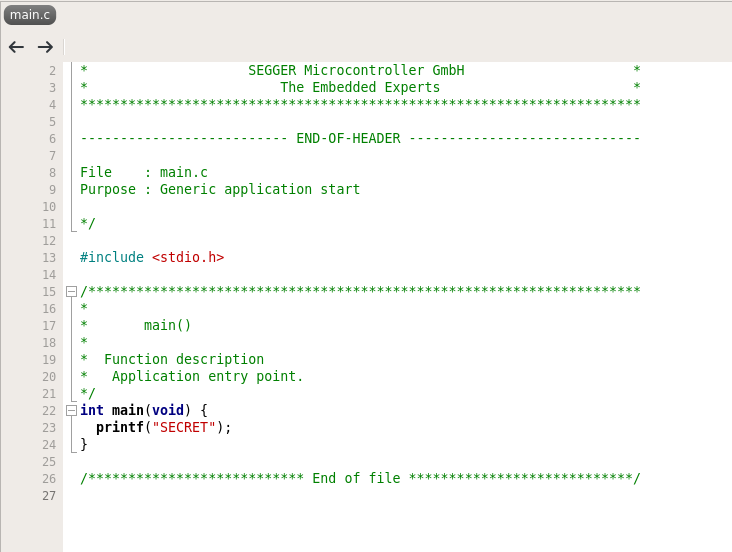Click line number 27 in the gutter

point(51,495)
